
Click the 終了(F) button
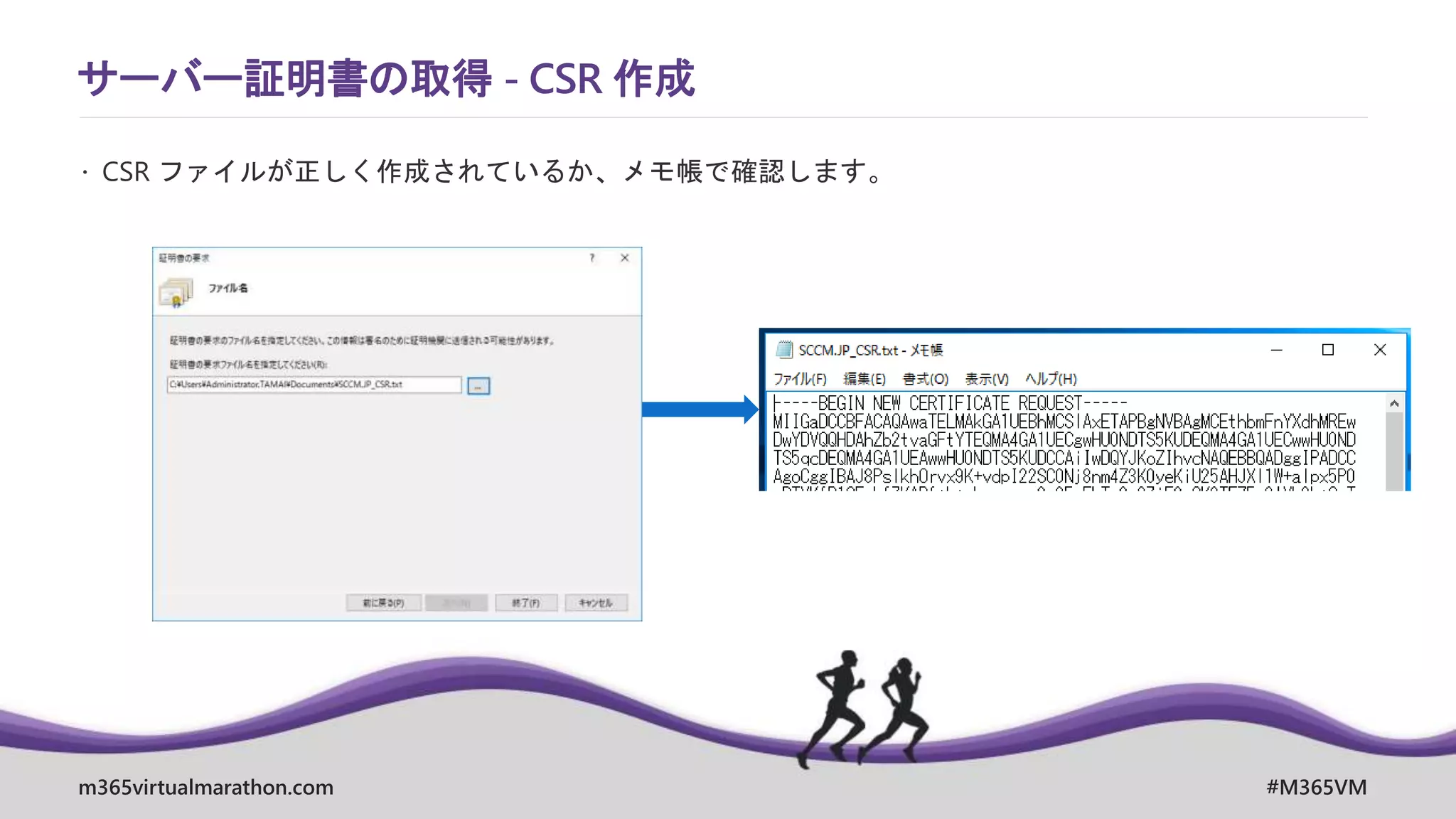[526, 603]
